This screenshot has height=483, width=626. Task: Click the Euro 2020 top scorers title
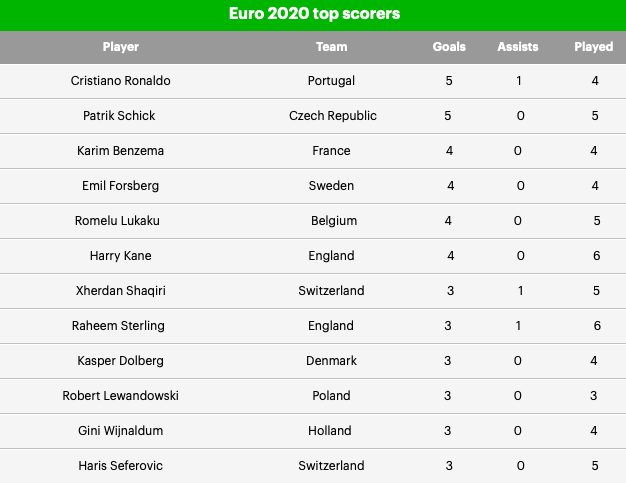[313, 15]
